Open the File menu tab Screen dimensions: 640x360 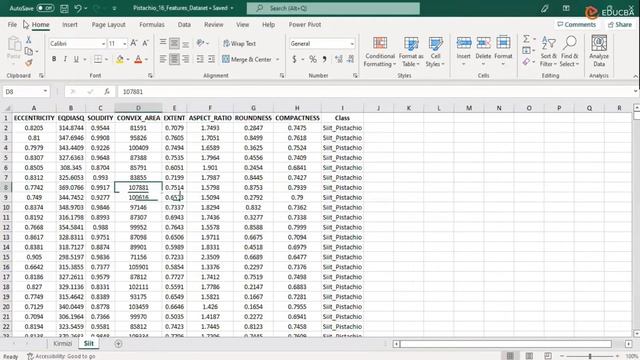click(12, 24)
